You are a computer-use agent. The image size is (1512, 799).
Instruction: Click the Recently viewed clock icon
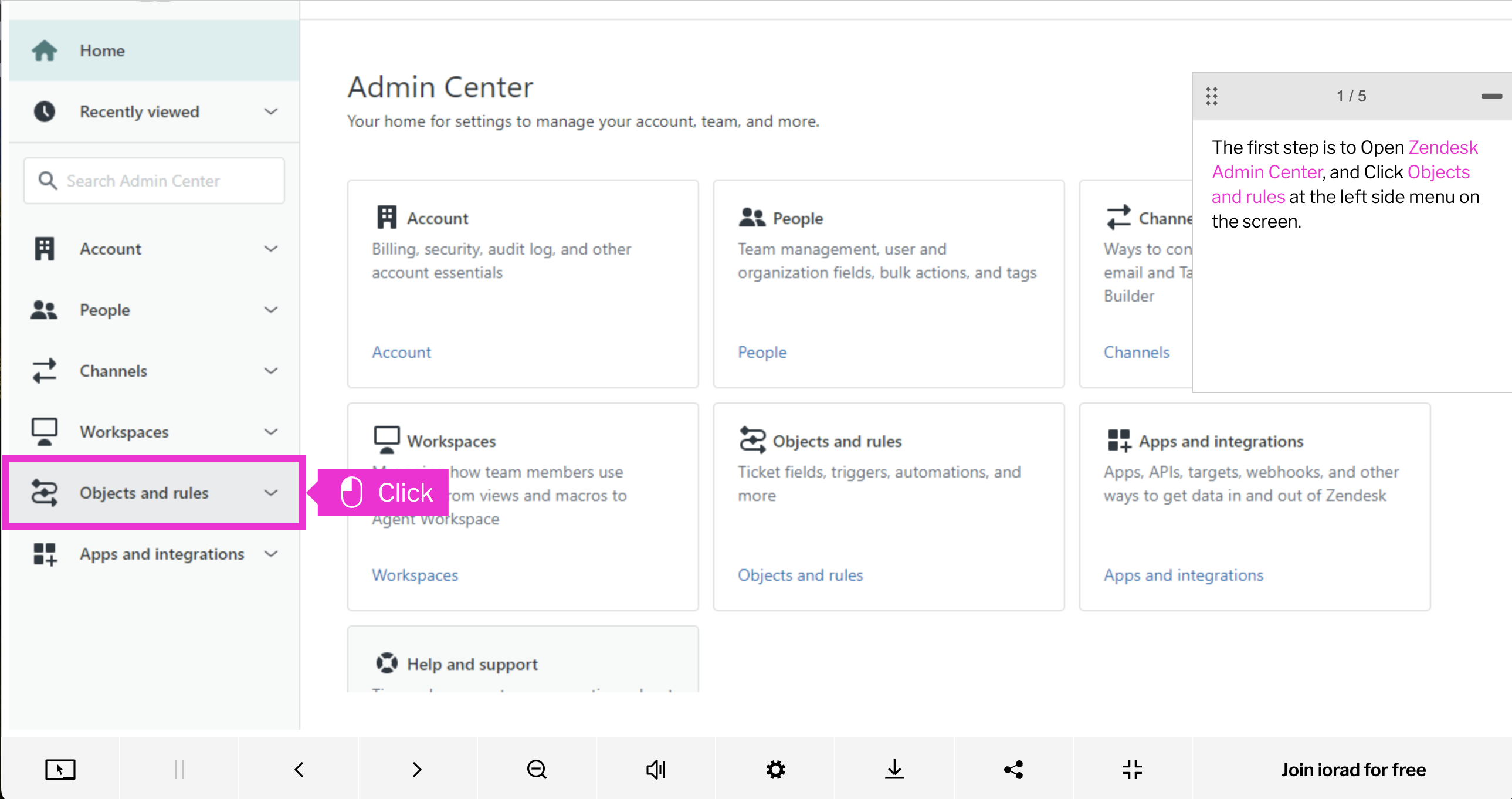45,111
